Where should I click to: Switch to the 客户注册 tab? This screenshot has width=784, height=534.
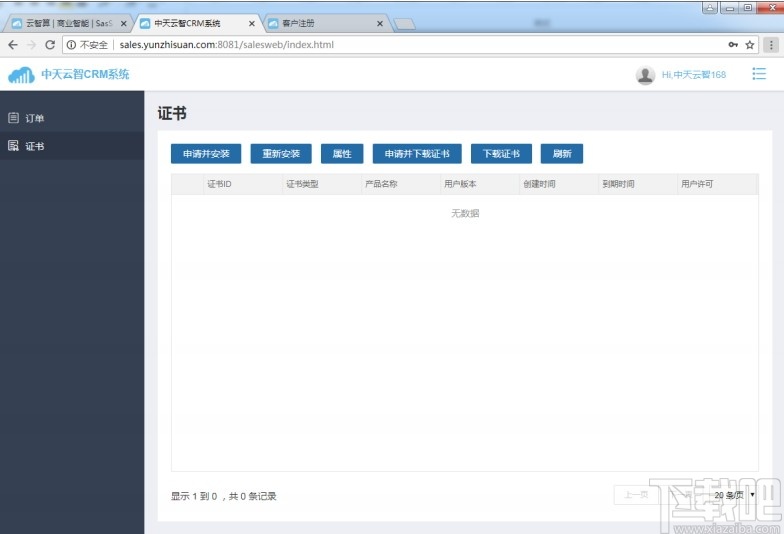tap(325, 24)
